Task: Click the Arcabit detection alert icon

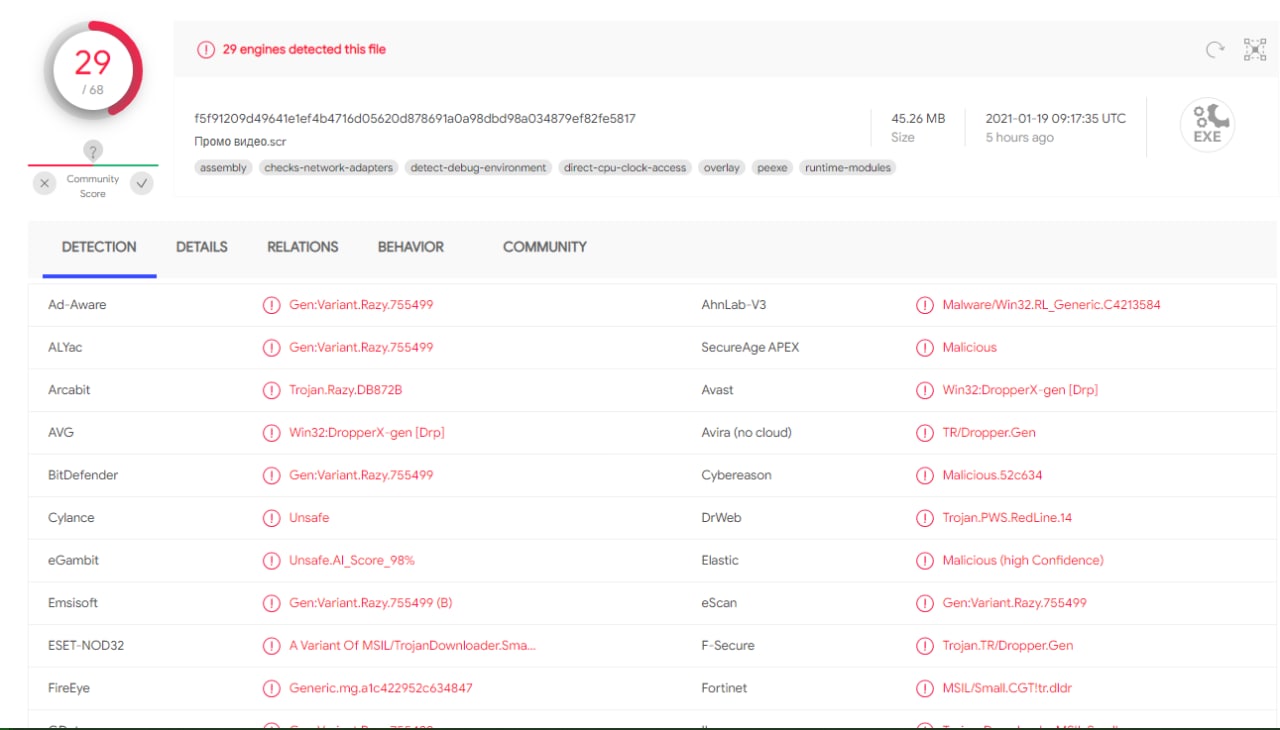Action: coord(271,390)
